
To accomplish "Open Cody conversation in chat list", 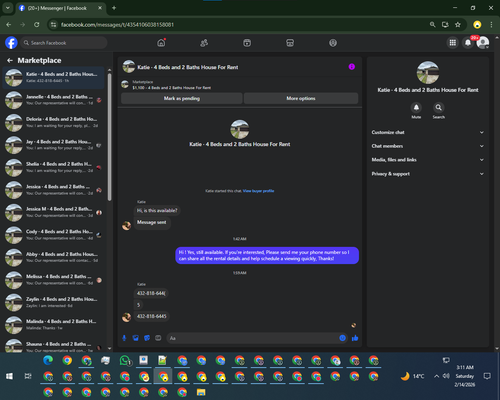I will point(54,235).
